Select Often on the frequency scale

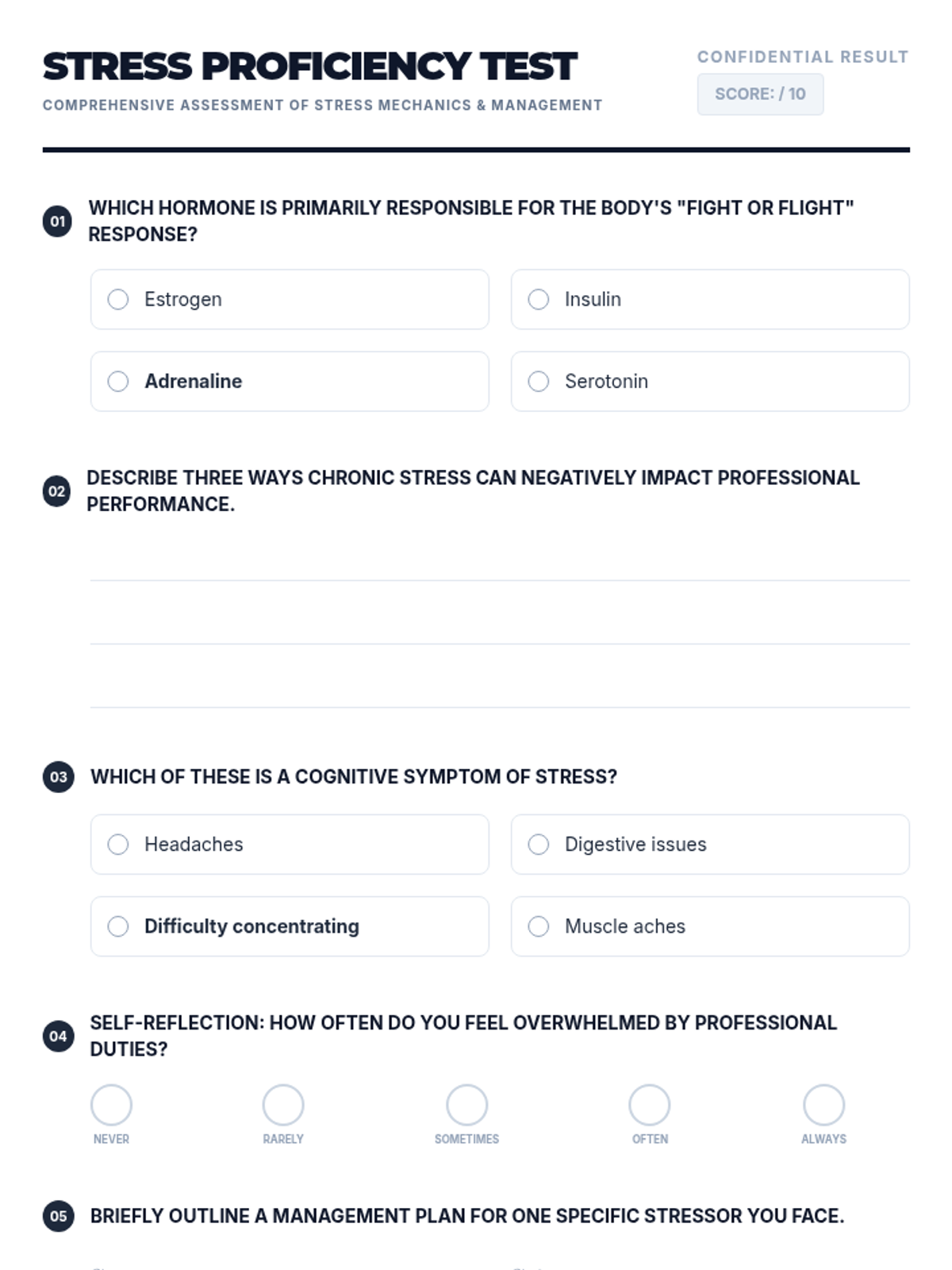[x=650, y=1105]
